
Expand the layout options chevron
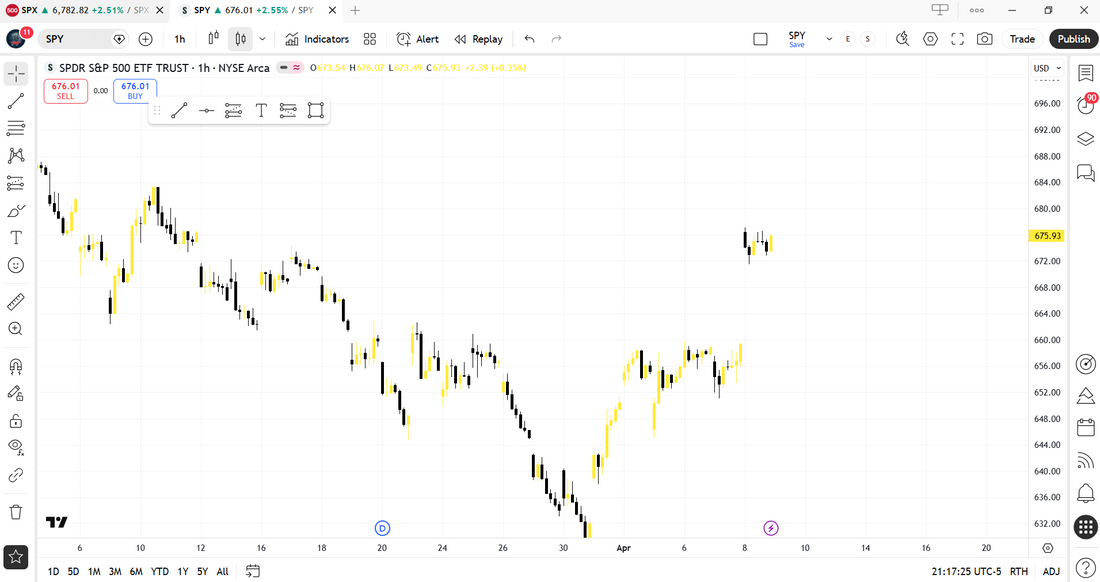[x=829, y=39]
